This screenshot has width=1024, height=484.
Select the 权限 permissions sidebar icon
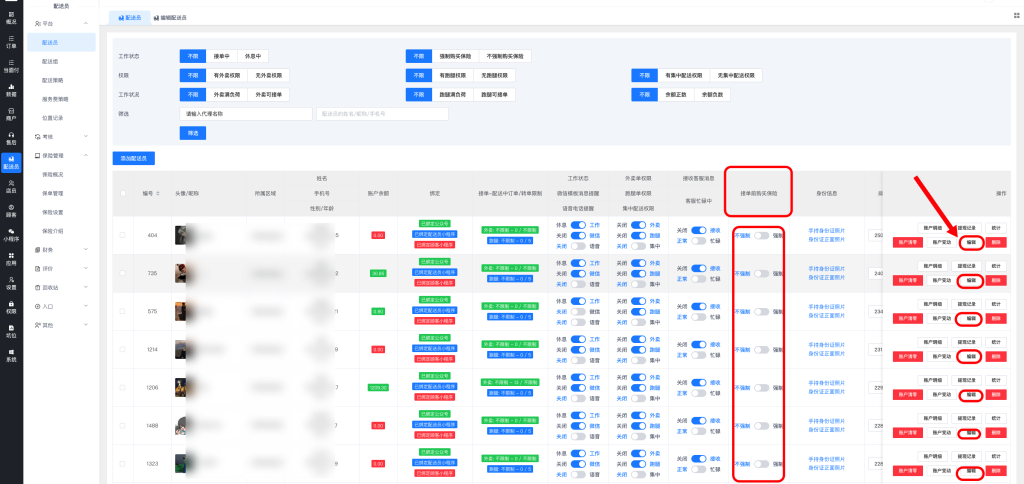(x=11, y=307)
